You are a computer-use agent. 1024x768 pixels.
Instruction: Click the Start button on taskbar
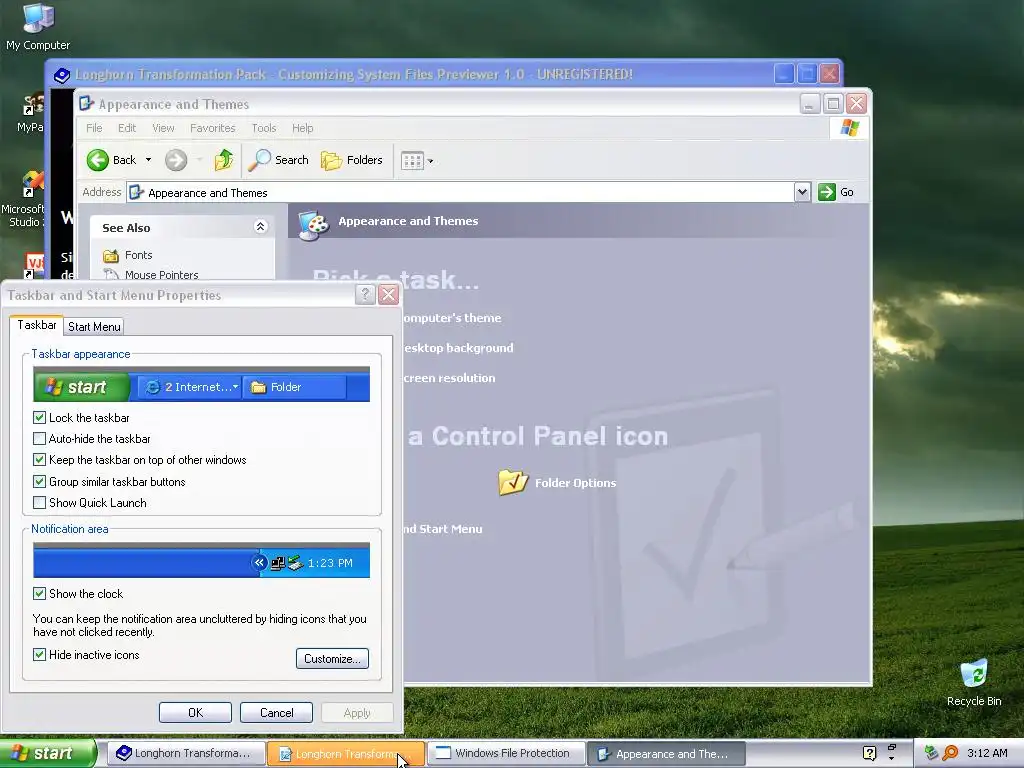point(47,753)
